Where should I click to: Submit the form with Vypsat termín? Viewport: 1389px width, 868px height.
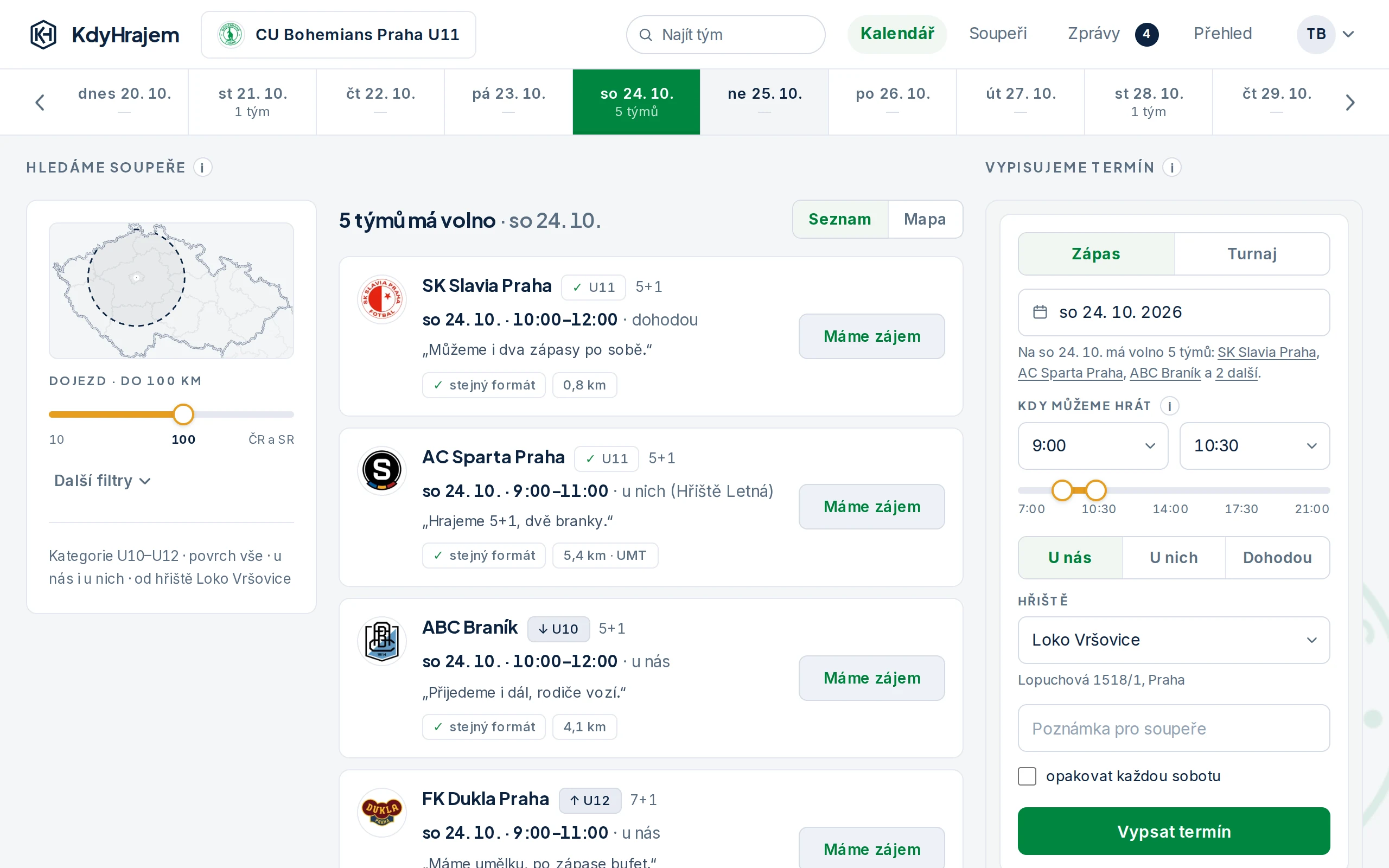(x=1174, y=831)
